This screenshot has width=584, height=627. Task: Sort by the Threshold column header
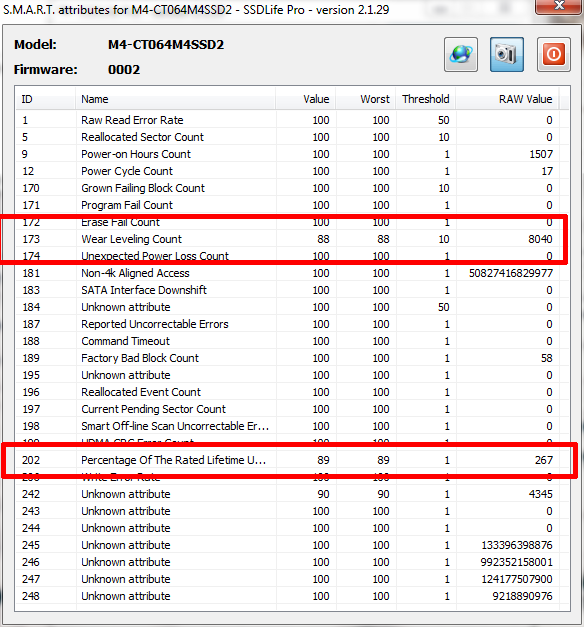pyautogui.click(x=426, y=99)
